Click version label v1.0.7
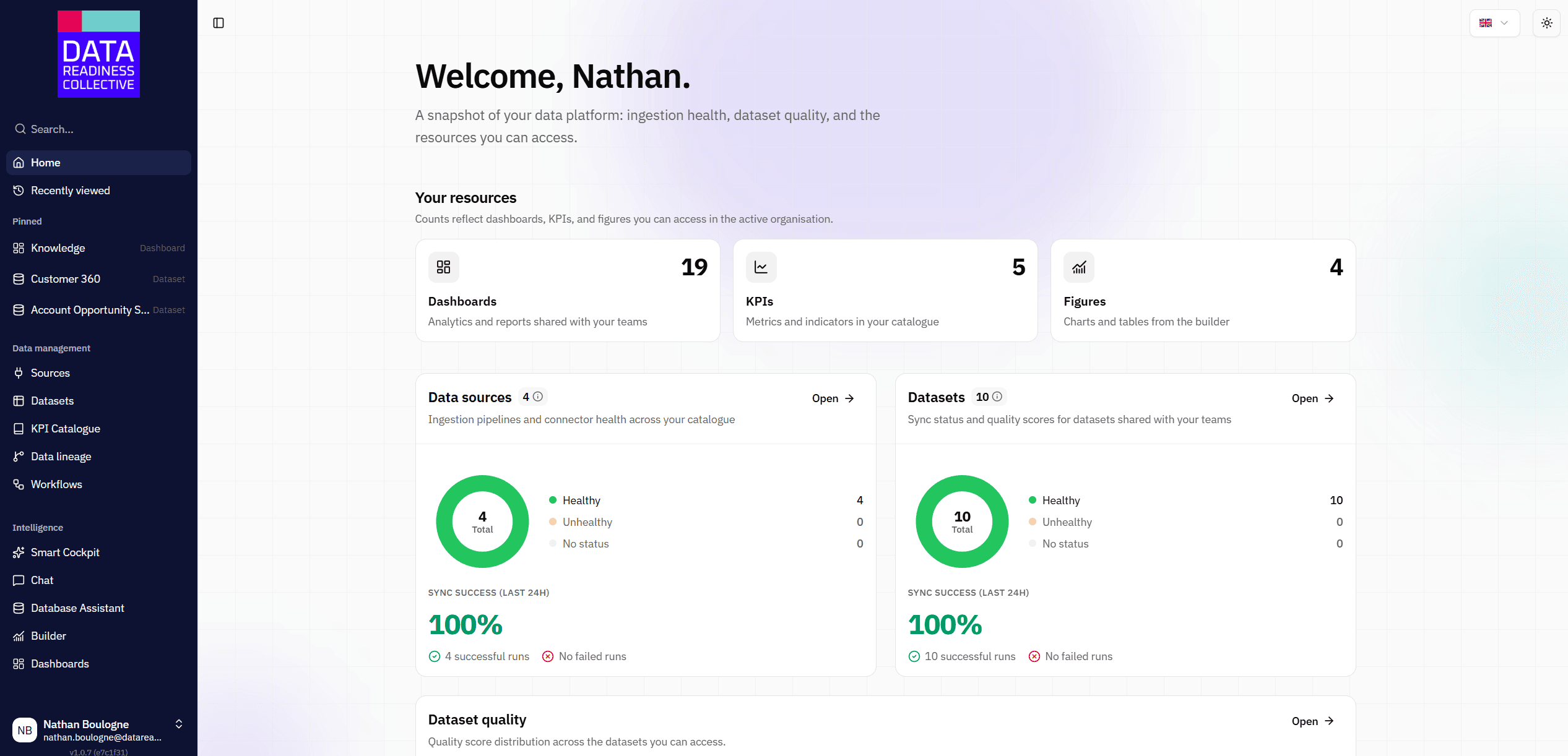Image resolution: width=1568 pixels, height=756 pixels. 98,752
